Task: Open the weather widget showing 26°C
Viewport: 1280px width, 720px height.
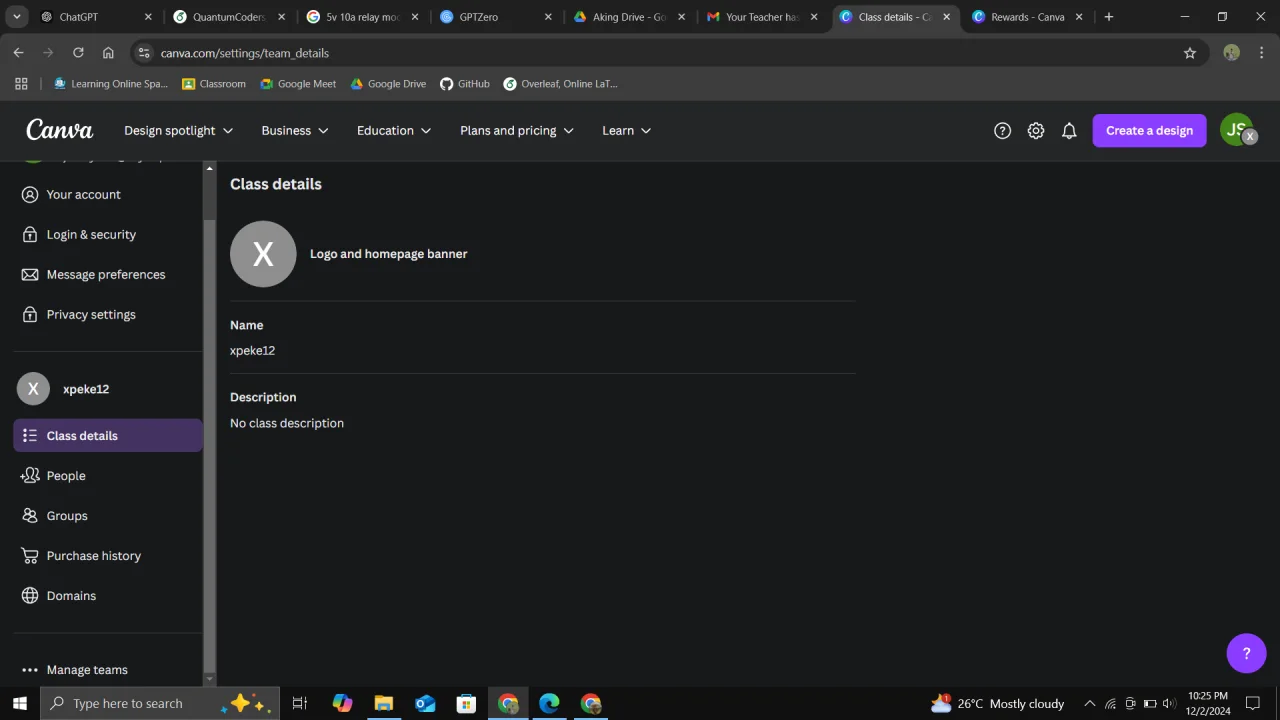Action: [x=997, y=703]
